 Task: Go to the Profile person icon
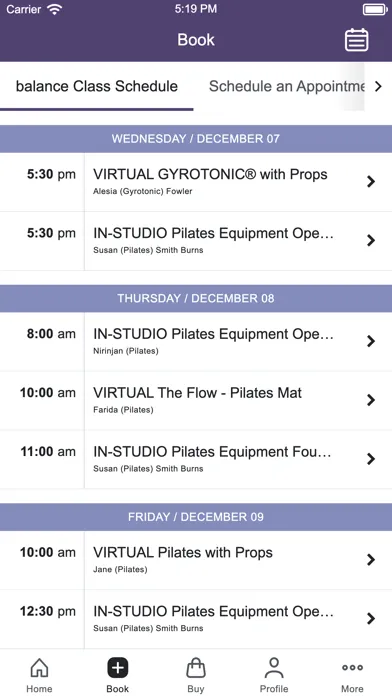[x=274, y=668]
